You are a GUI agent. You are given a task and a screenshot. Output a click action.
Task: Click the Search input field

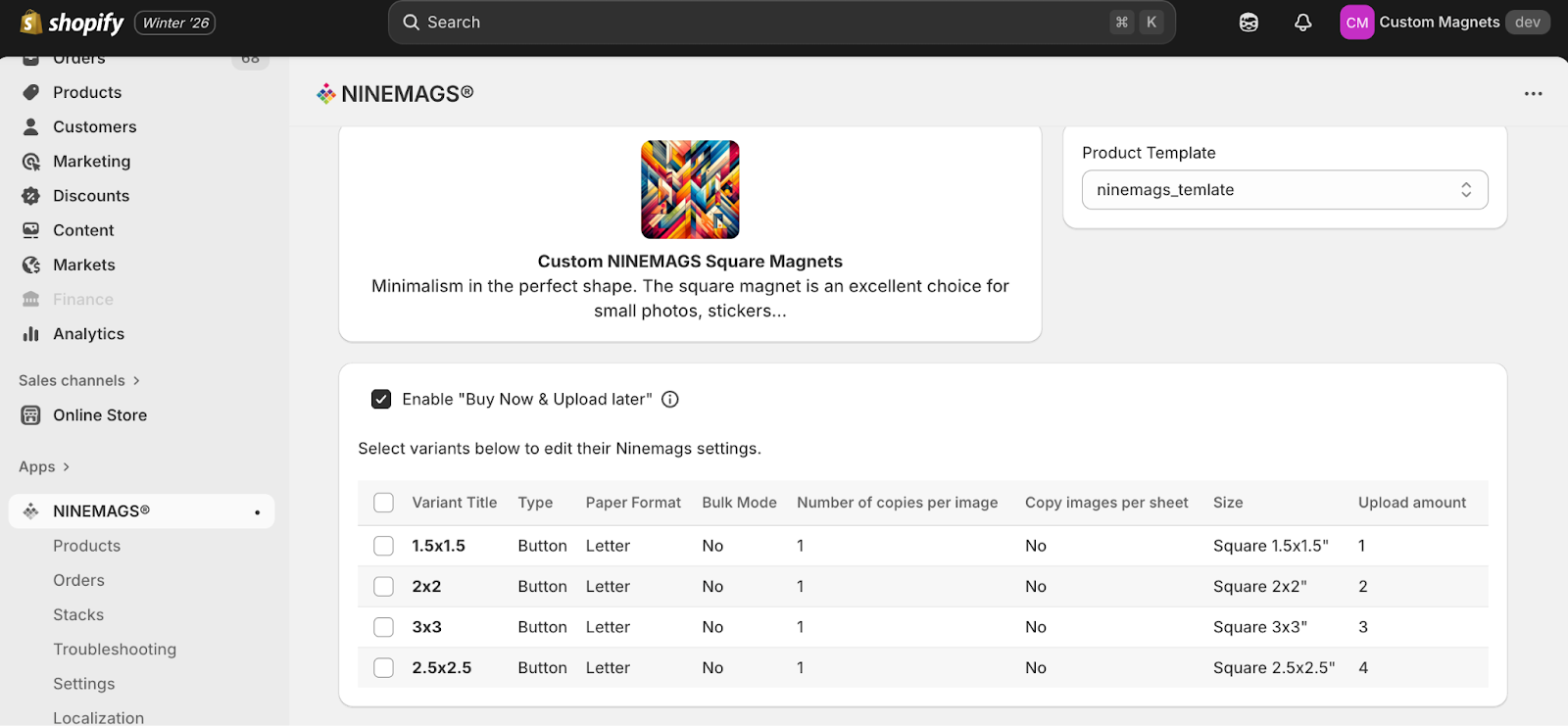point(782,23)
